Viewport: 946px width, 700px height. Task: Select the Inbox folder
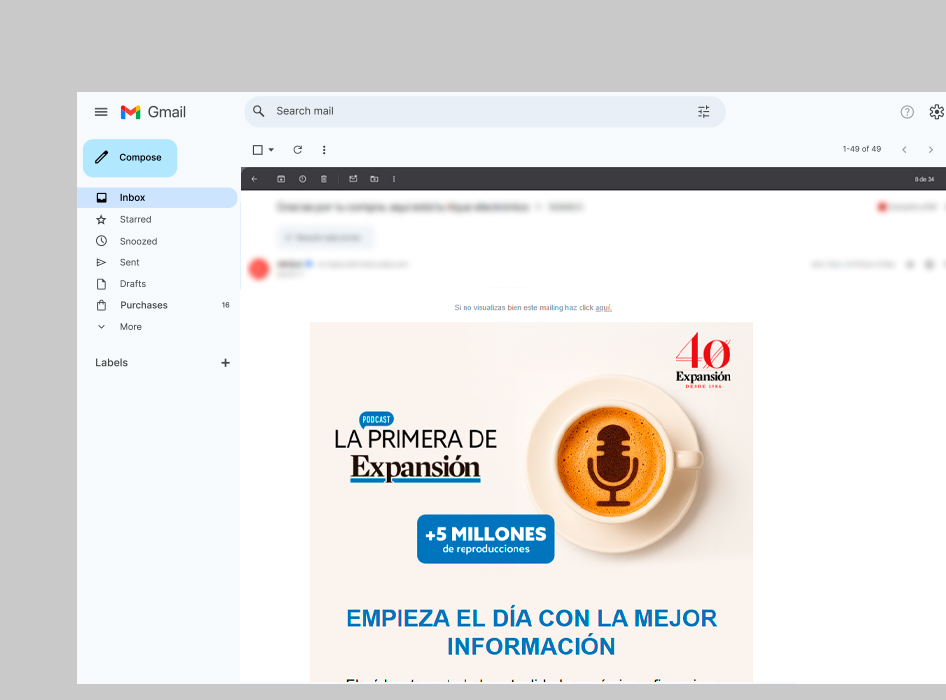157,197
